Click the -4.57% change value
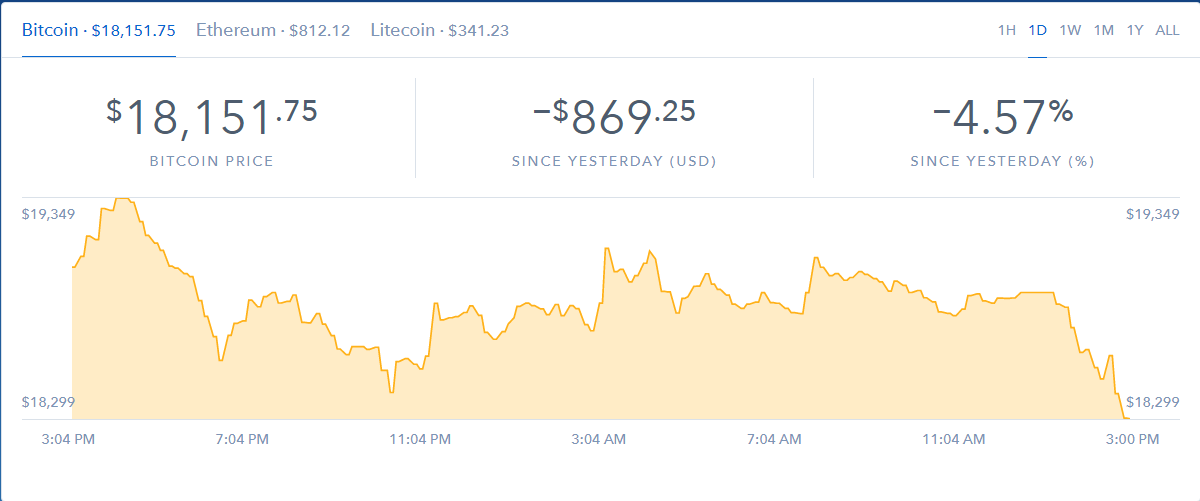 (x=1003, y=117)
